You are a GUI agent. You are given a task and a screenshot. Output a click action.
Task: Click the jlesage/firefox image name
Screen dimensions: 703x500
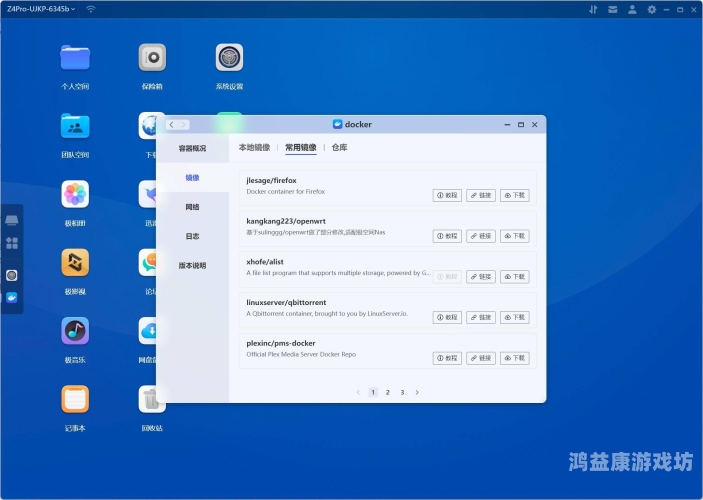(271, 180)
